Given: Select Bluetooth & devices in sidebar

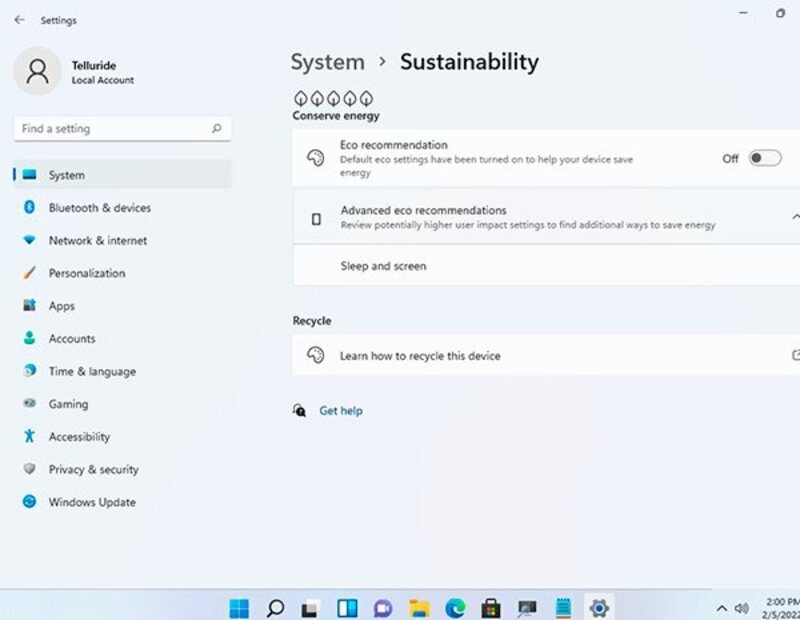Looking at the screenshot, I should (99, 208).
